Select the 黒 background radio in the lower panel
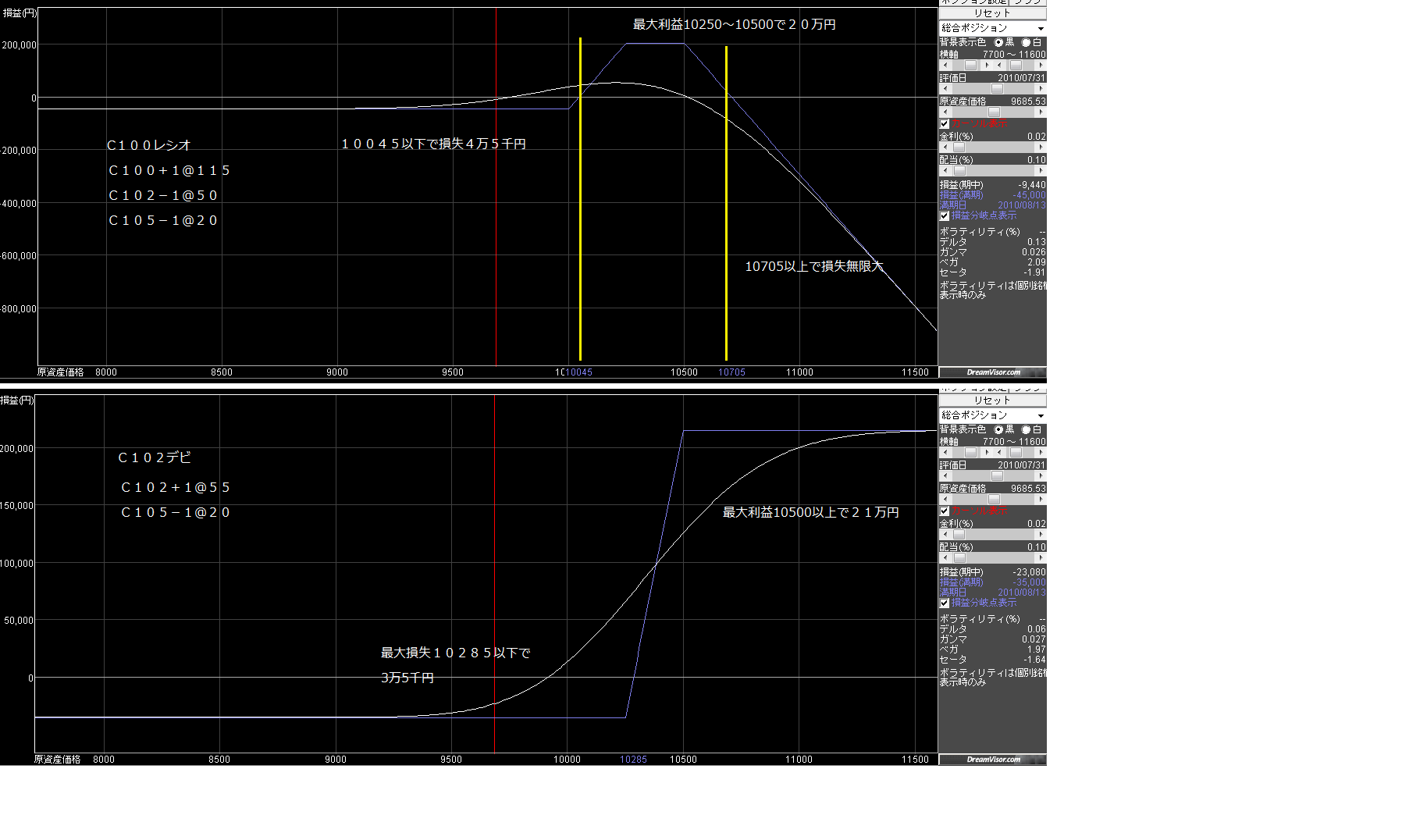1427x840 pixels. (998, 430)
